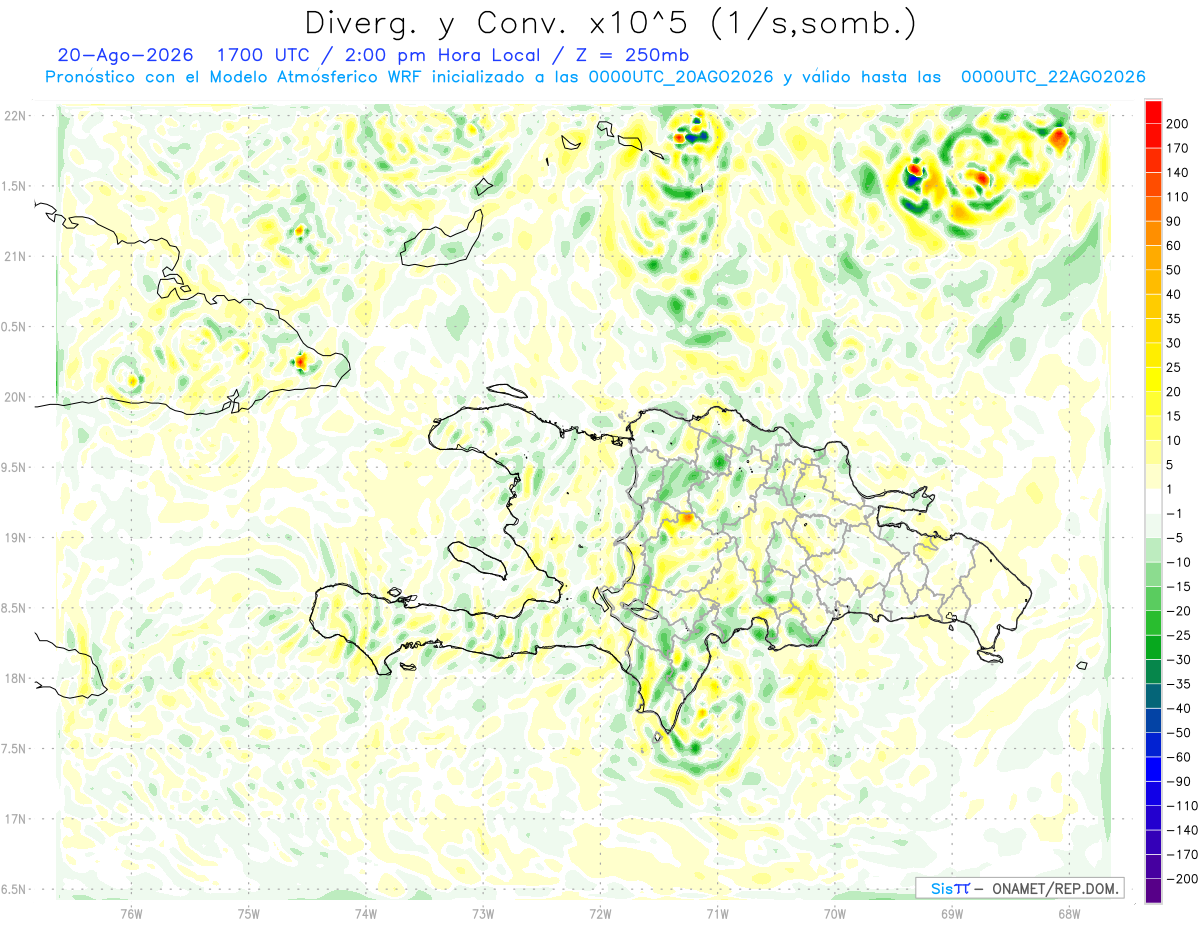This screenshot has height=927, width=1200.
Task: Click the '70W' longitude label
Action: 835,914
